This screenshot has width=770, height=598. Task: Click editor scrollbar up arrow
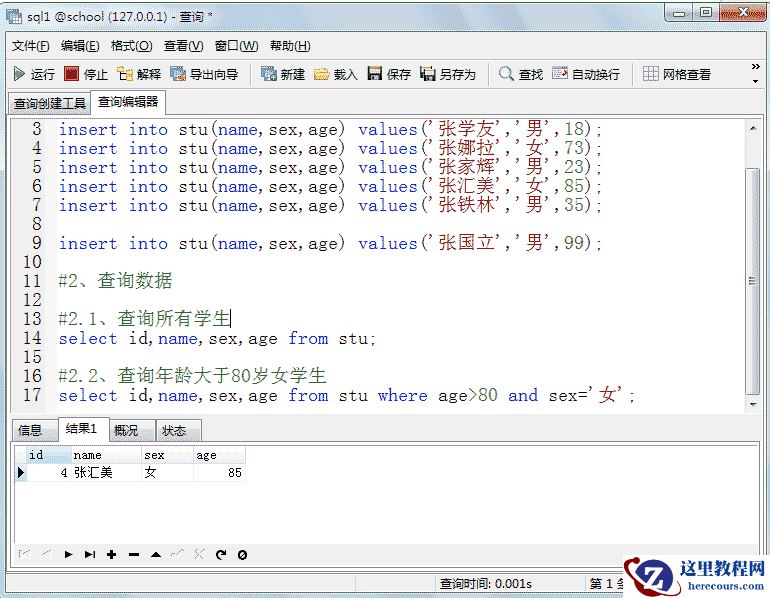click(753, 128)
